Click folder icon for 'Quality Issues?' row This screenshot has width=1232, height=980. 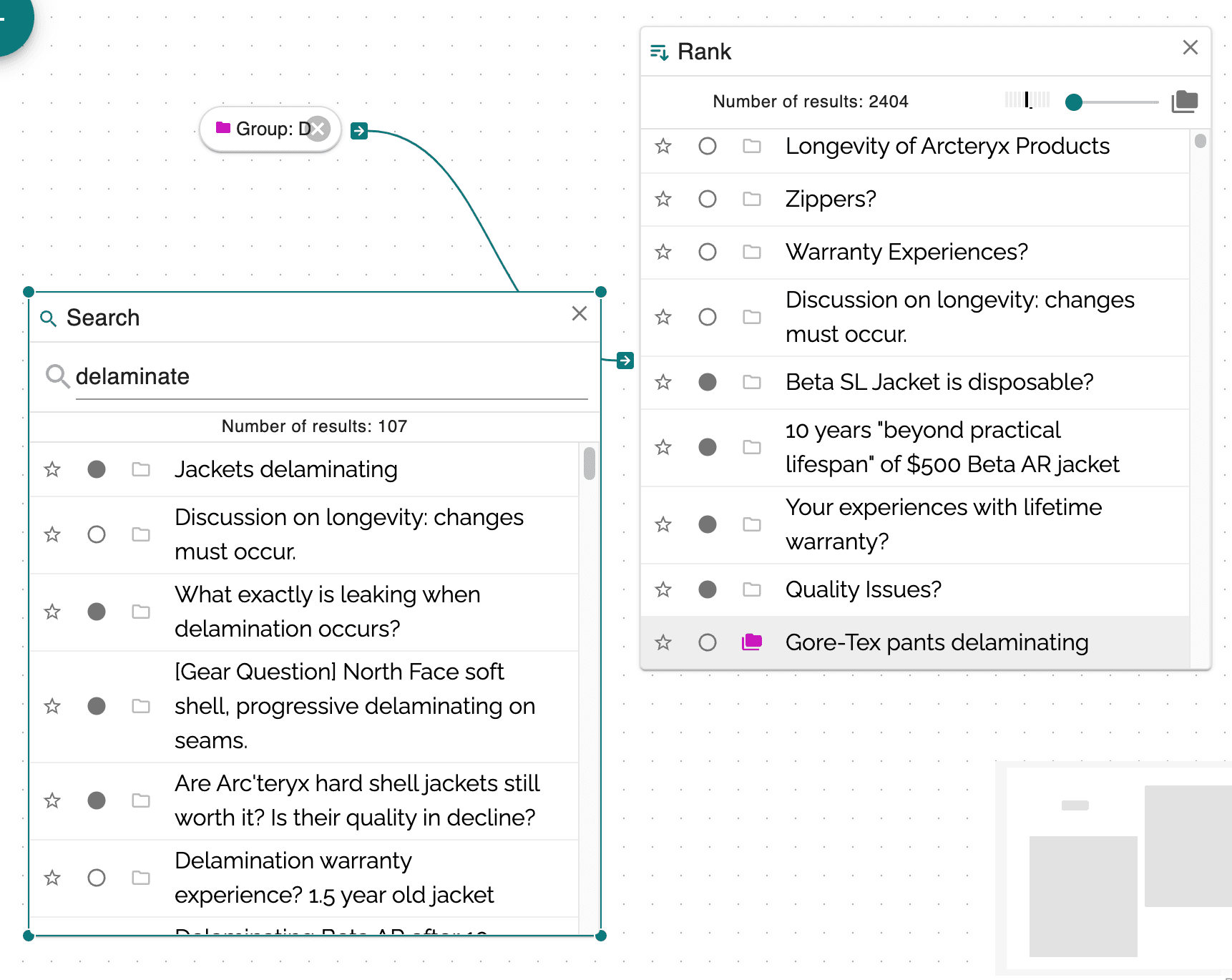point(752,590)
